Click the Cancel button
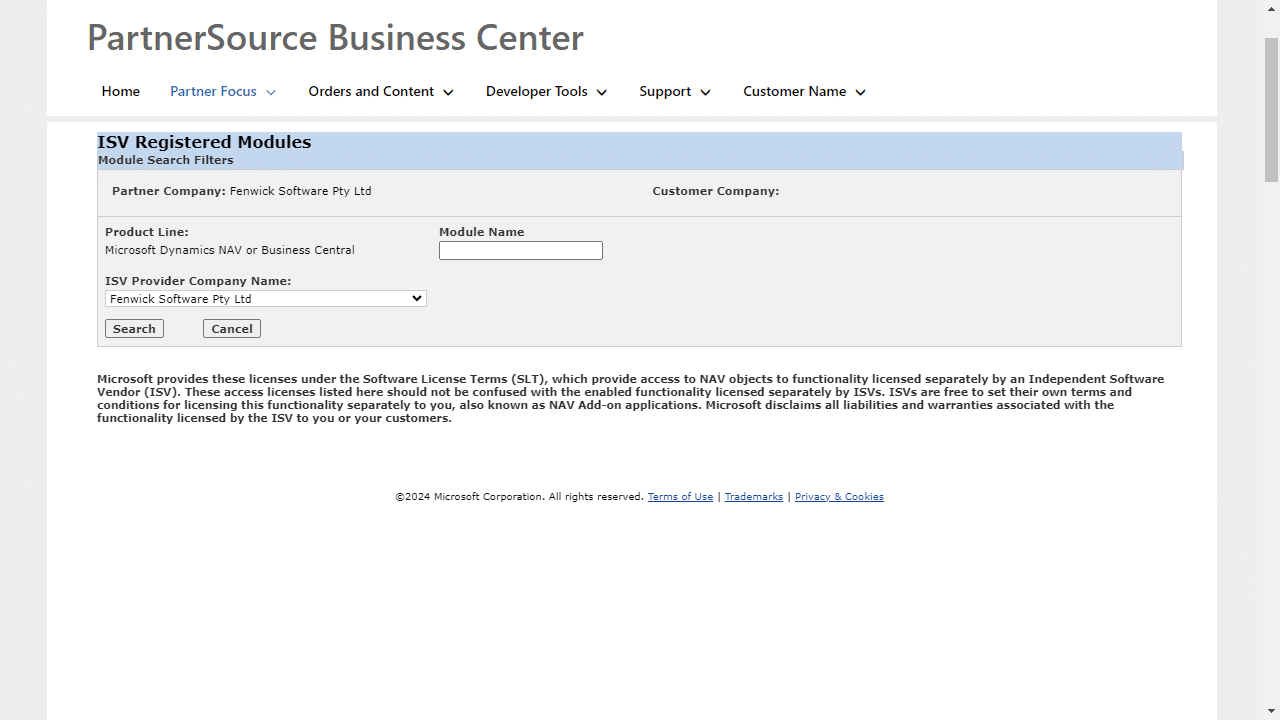Screen dimensions: 1280x720 232,329
